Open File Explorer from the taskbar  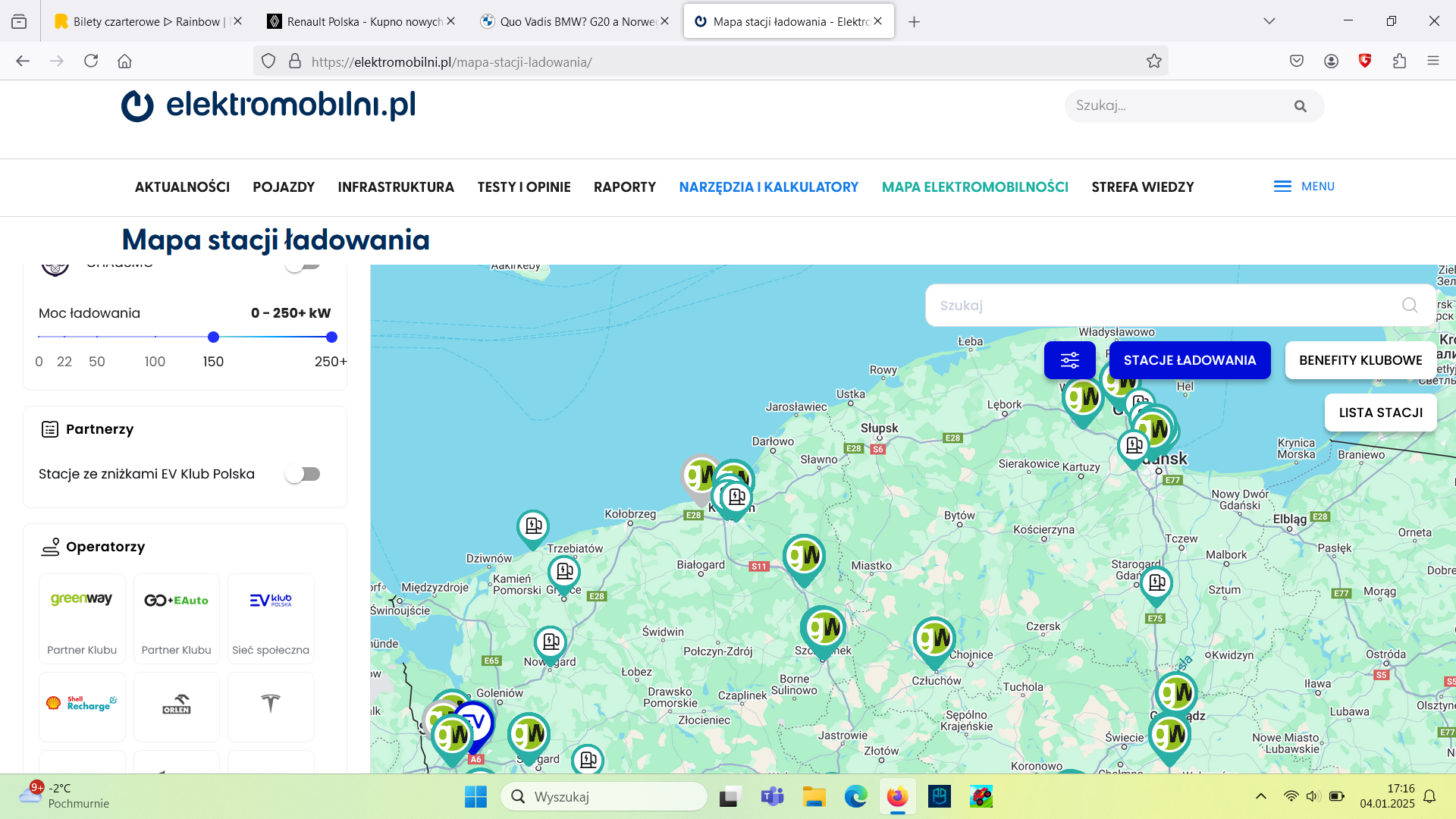click(814, 796)
